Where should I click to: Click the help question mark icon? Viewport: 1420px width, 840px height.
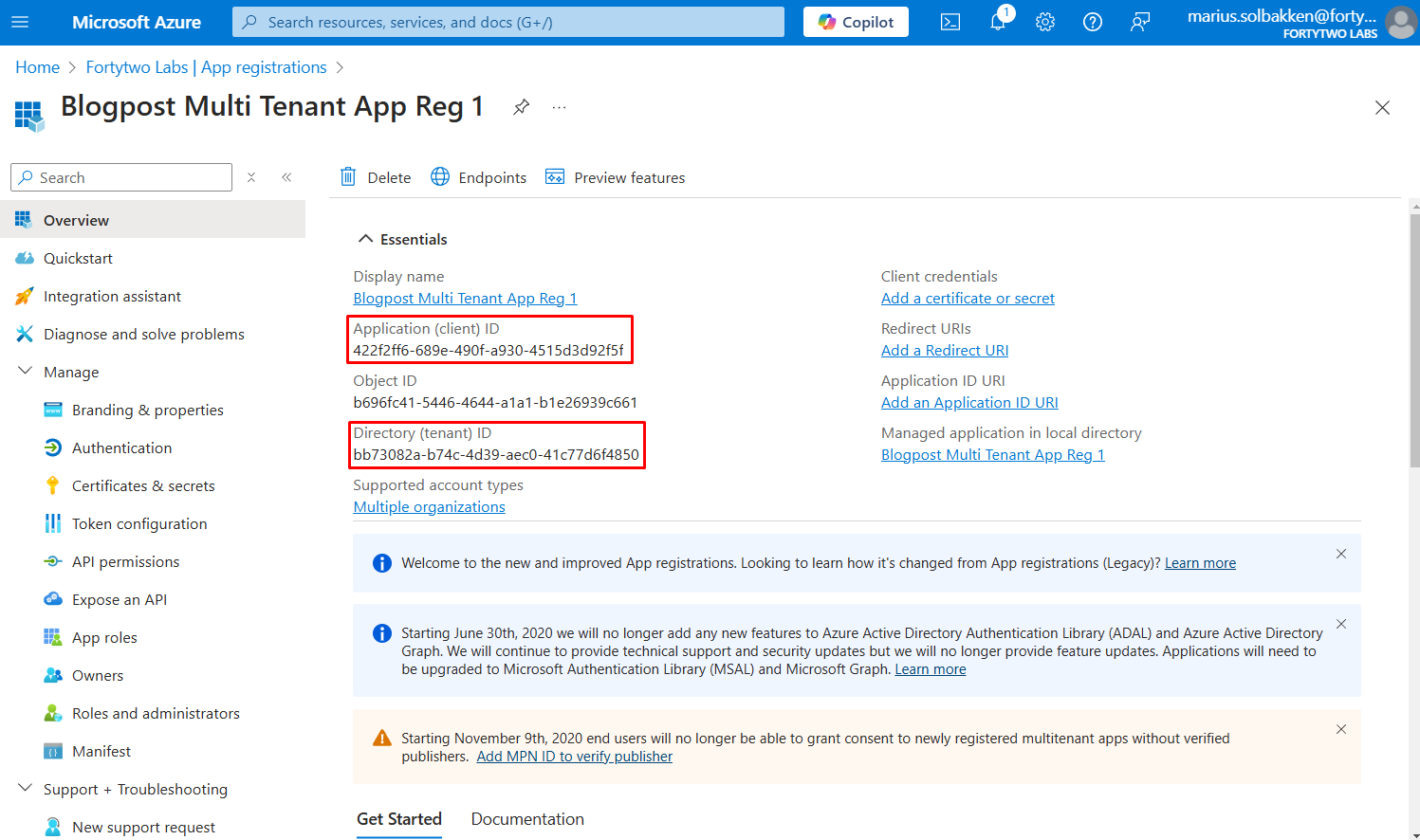point(1092,22)
